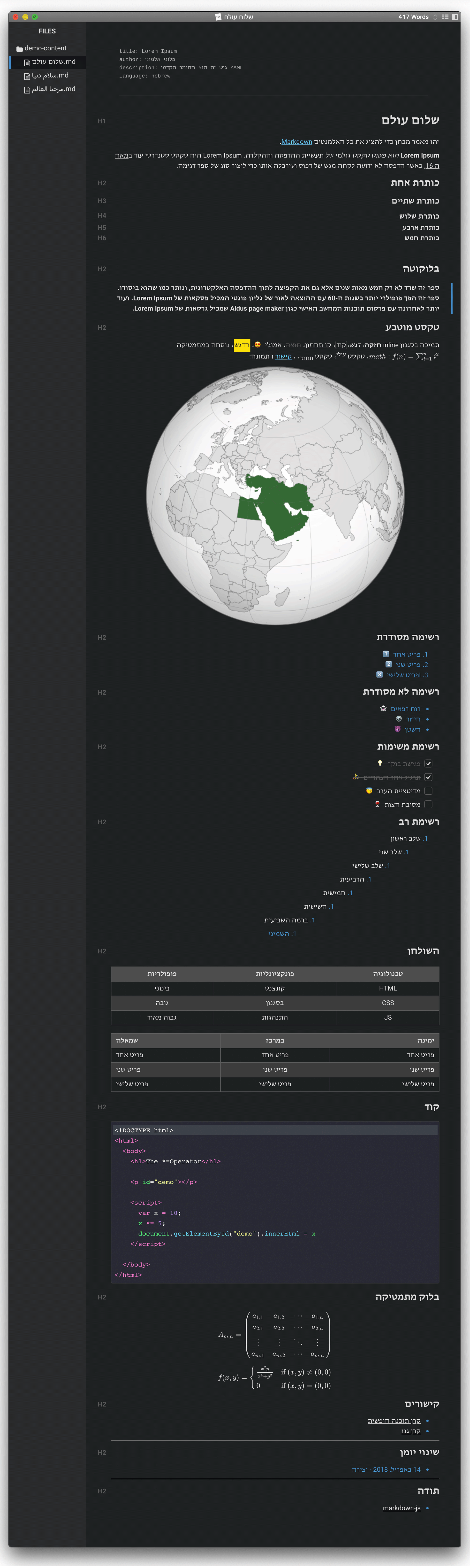This screenshot has width=470, height=1568.
Task: Click the H2 marker beside תודה heading
Action: click(102, 1491)
